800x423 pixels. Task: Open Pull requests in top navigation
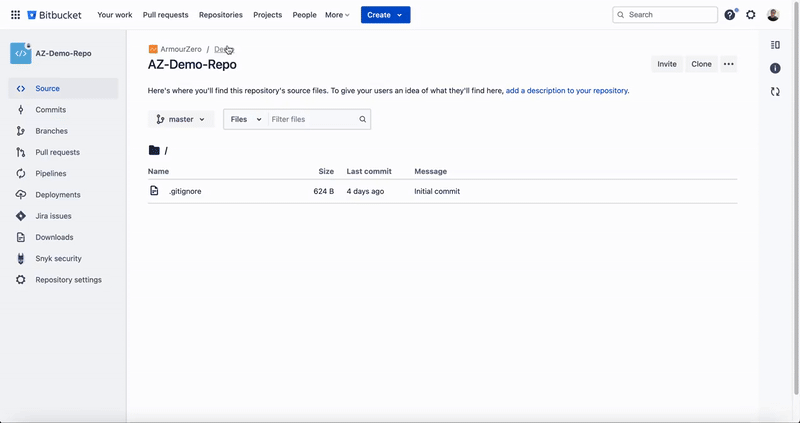tap(165, 15)
